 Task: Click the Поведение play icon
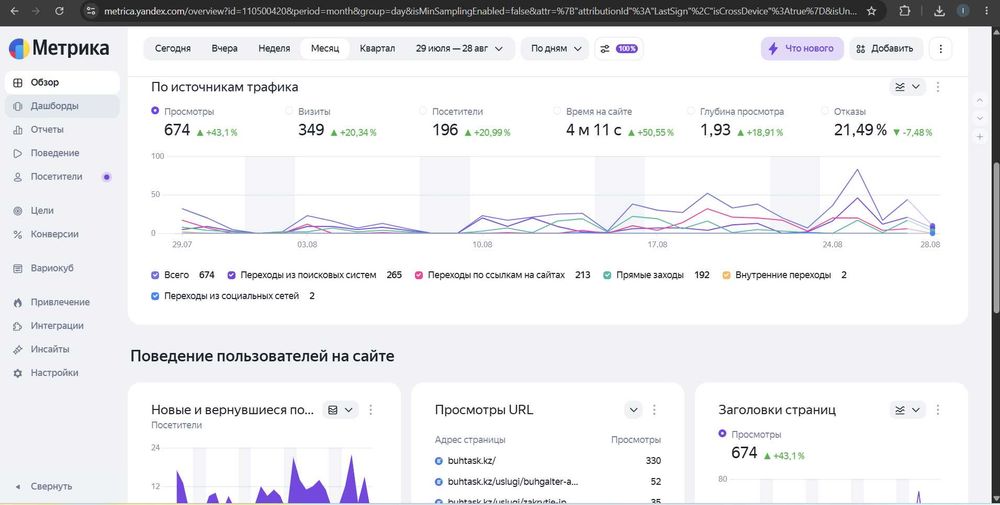pos(18,153)
